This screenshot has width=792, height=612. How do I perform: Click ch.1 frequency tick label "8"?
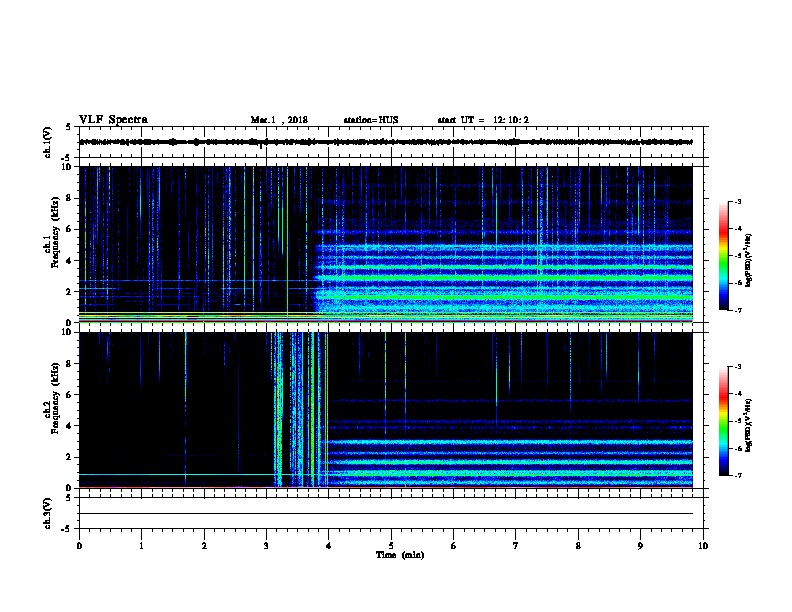70,198
